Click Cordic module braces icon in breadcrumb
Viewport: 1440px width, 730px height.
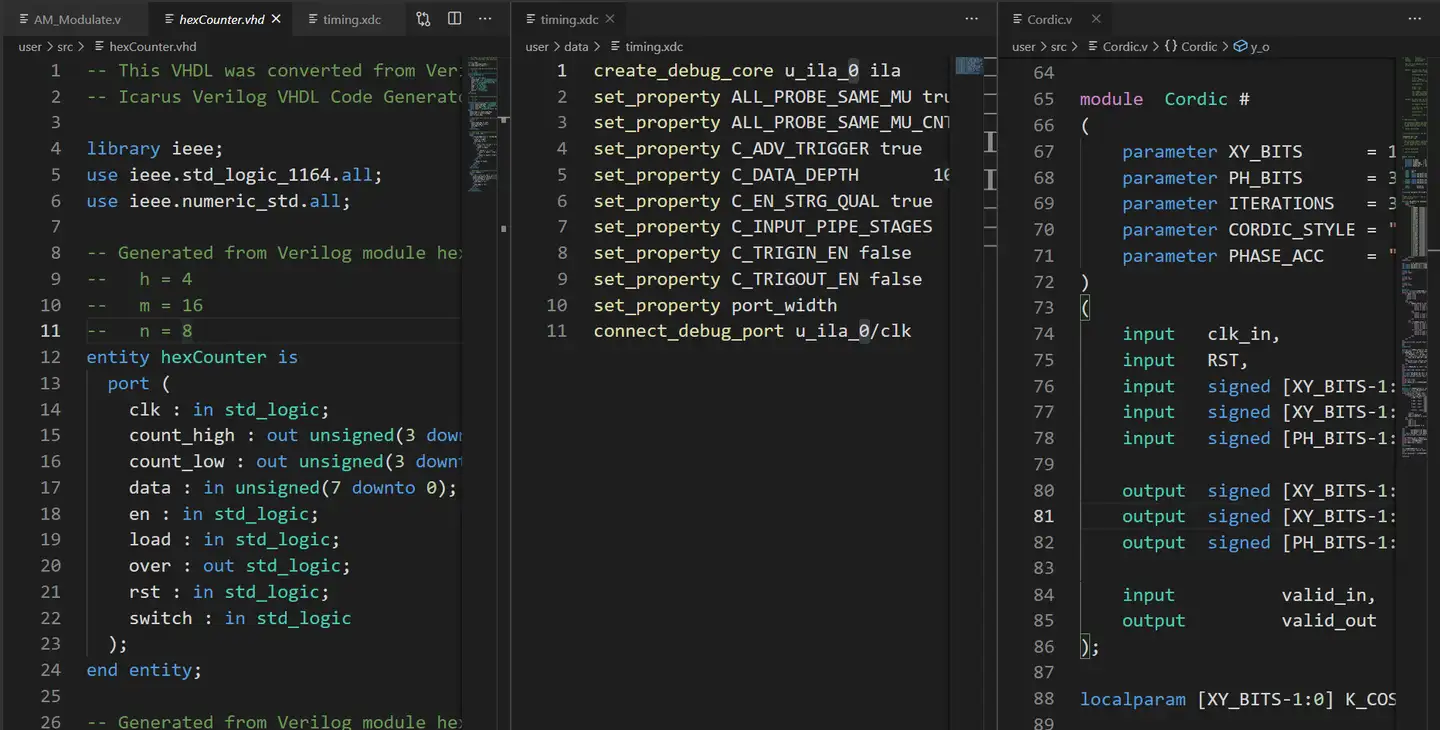tap(1170, 46)
